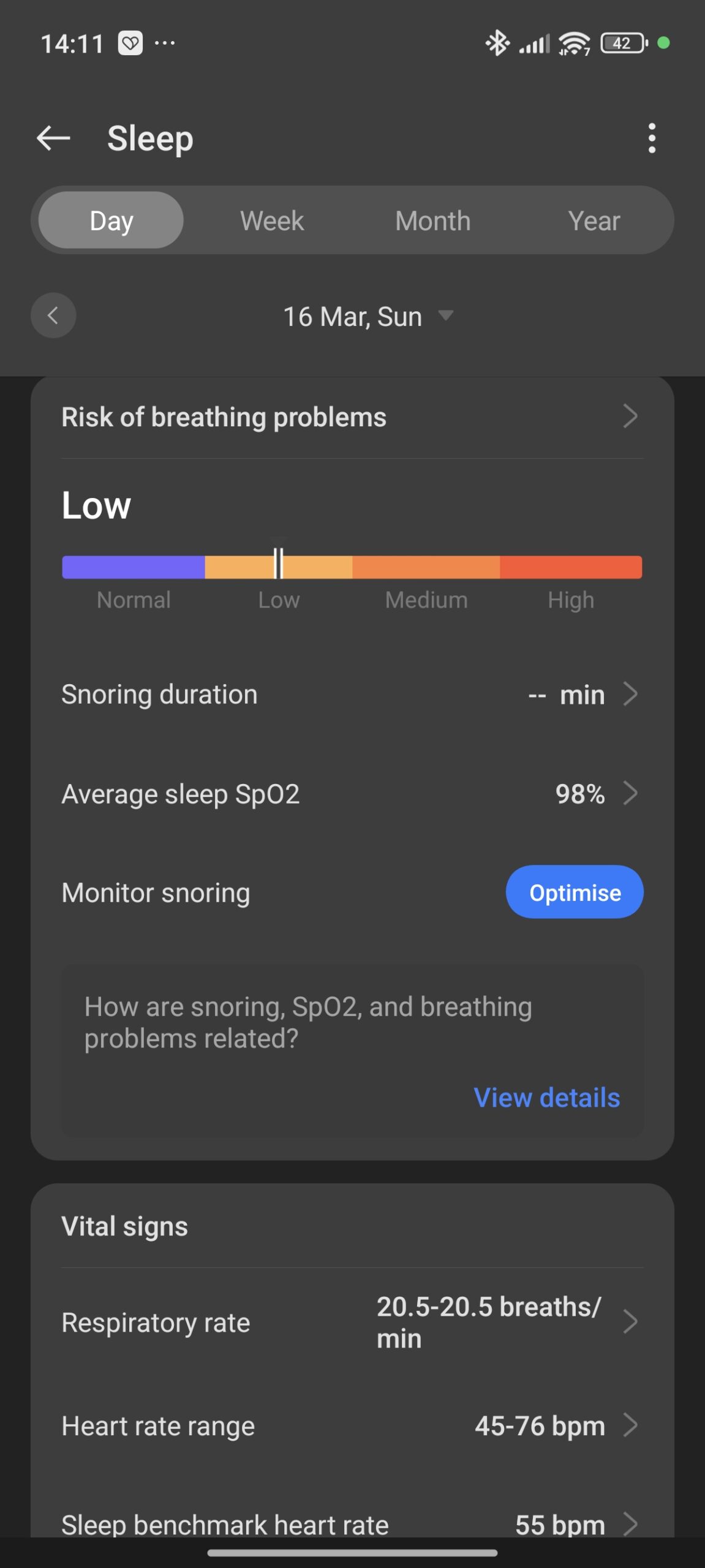Tap the battery indicator icon

[624, 43]
